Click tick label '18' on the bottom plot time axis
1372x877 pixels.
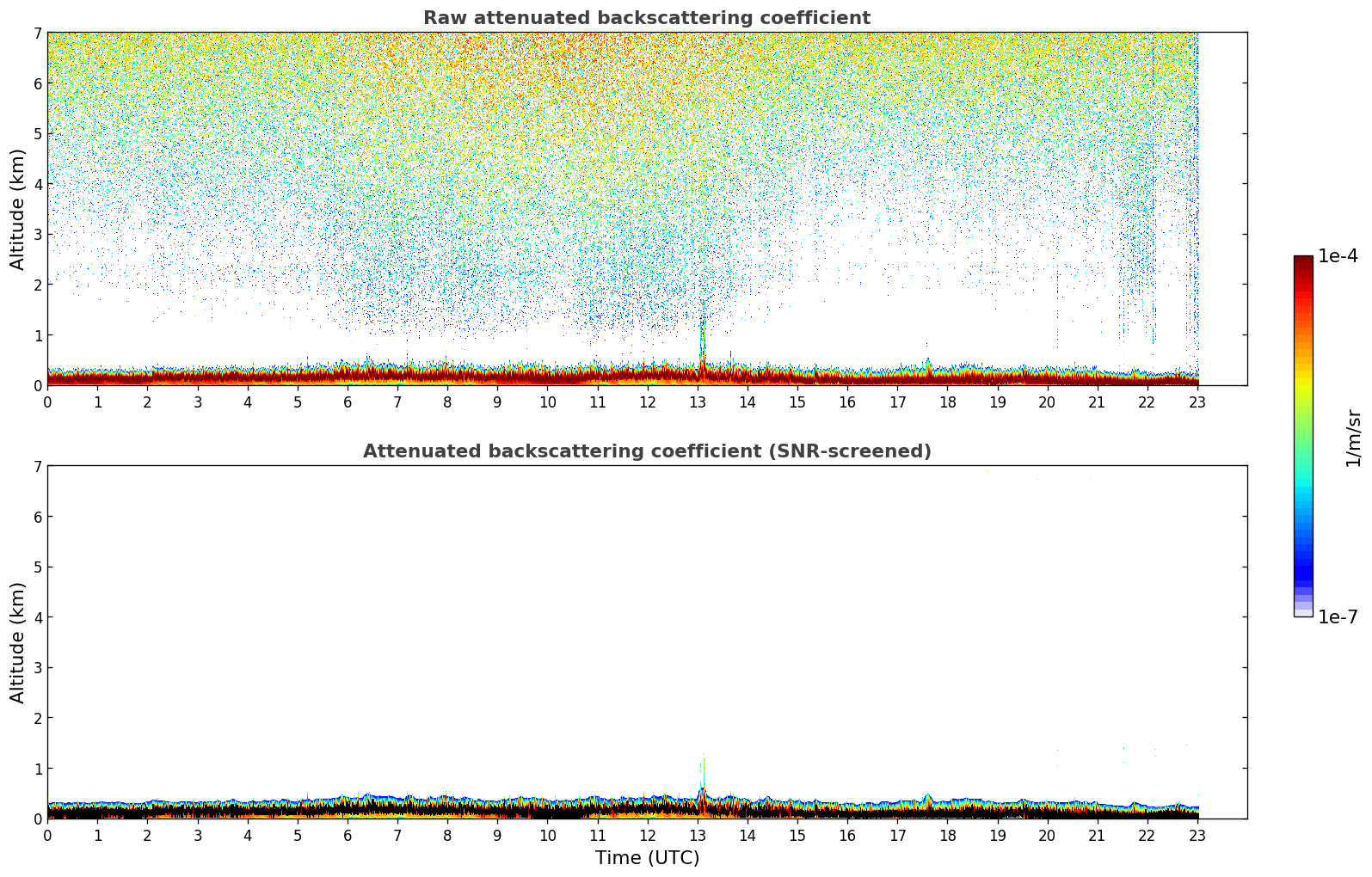pyautogui.click(x=947, y=835)
